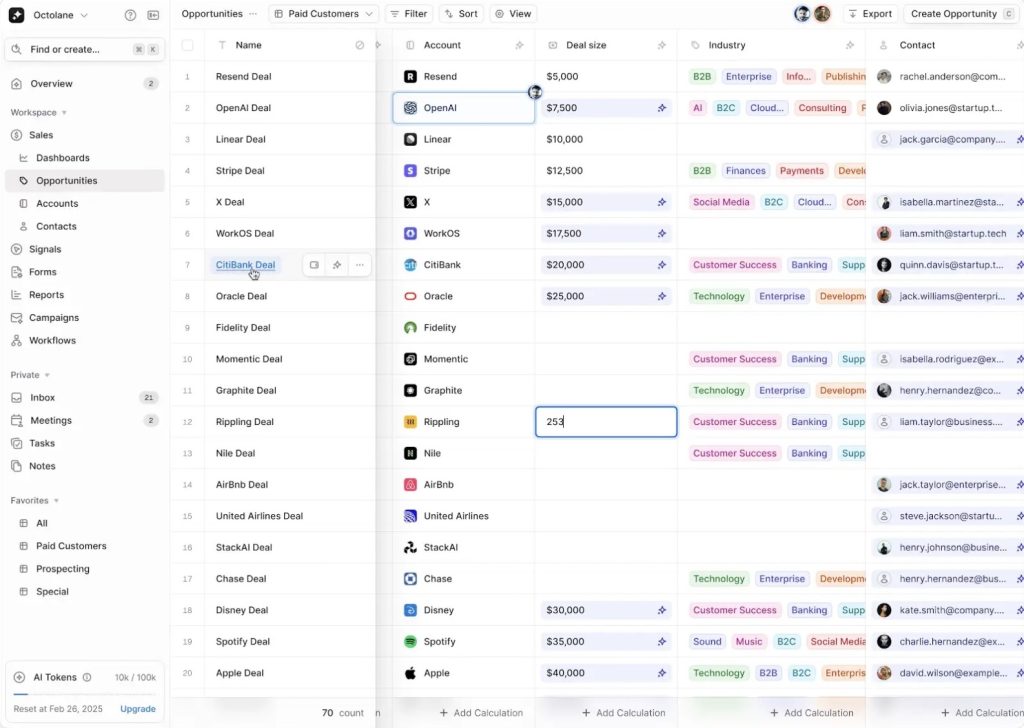1024x728 pixels.
Task: Click the Create Opportunity button
Action: [x=960, y=14]
